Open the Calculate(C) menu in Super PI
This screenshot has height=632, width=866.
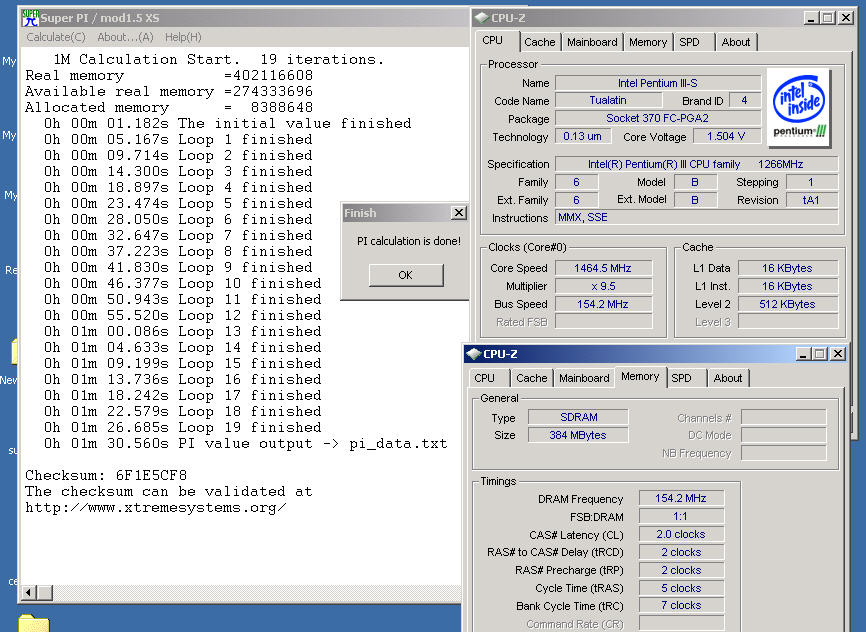[x=56, y=37]
